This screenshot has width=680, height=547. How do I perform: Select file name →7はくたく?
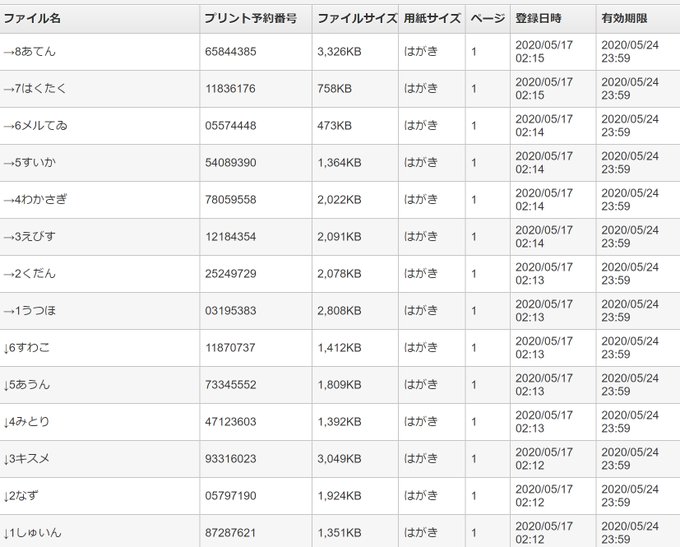[x=35, y=88]
